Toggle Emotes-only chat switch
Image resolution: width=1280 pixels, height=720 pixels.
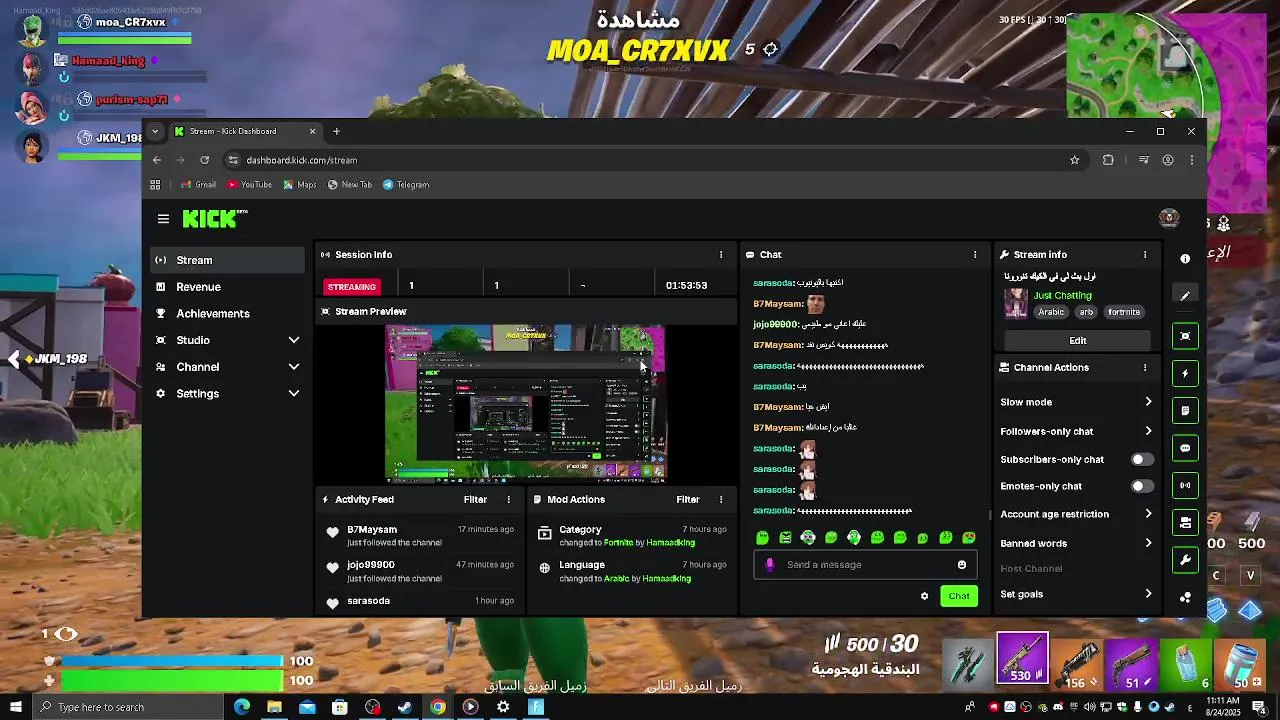(x=1141, y=486)
